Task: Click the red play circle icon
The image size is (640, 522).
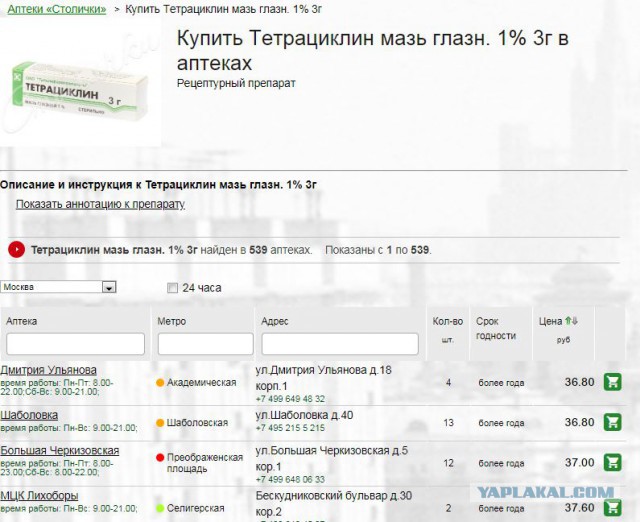Action: pyautogui.click(x=16, y=249)
